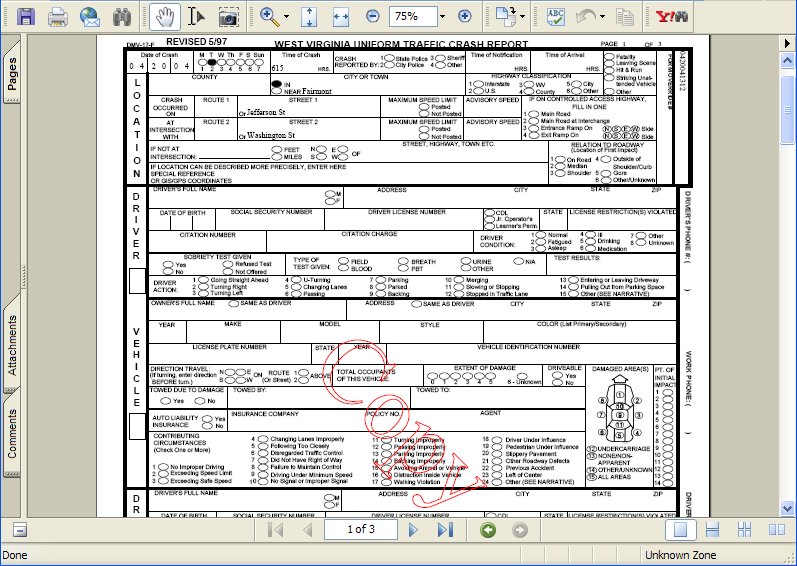Switch to Facing pages layout
The image size is (797, 566).
pos(777,530)
